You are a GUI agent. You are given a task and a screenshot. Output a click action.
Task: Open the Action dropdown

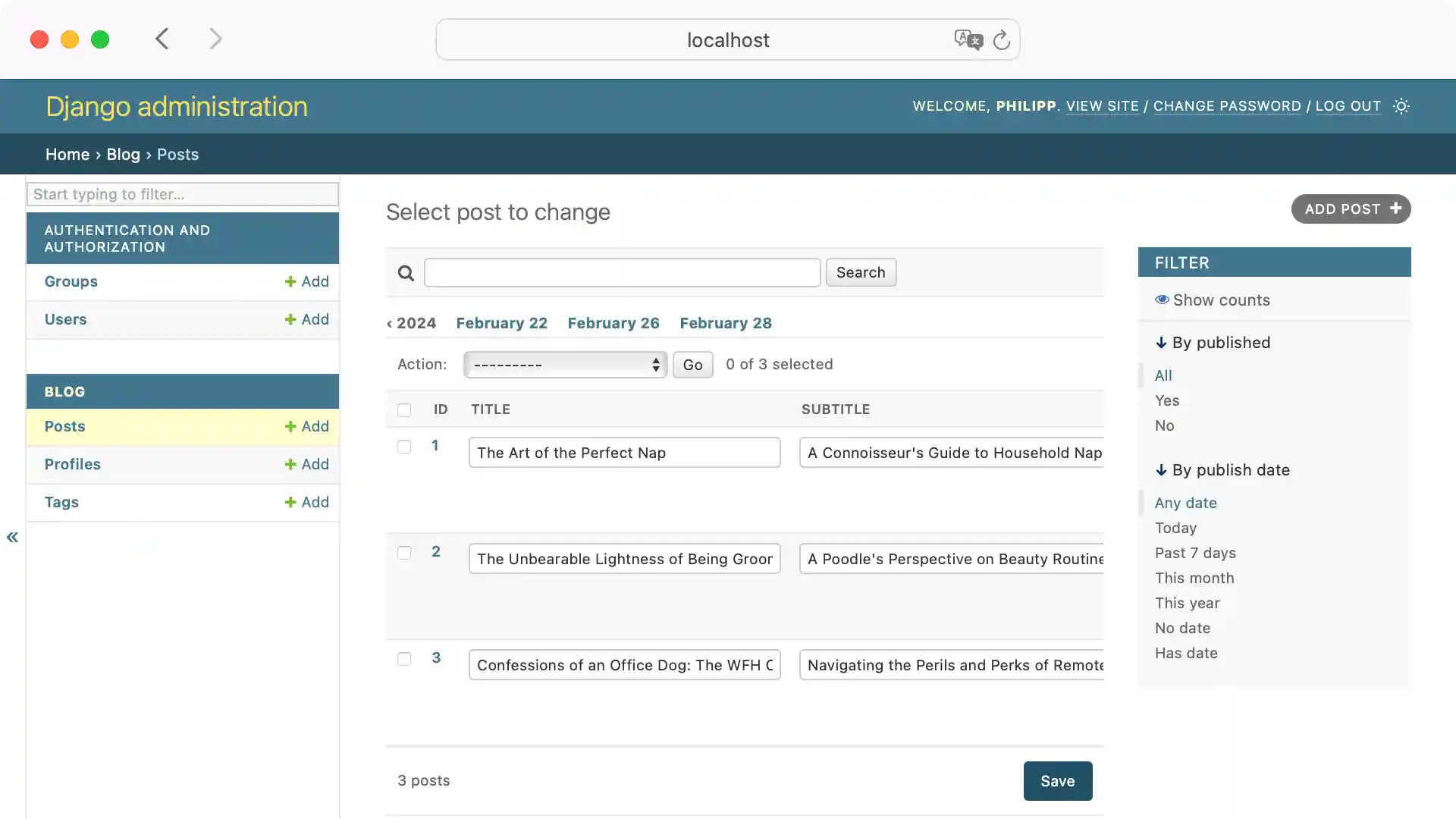tap(564, 364)
